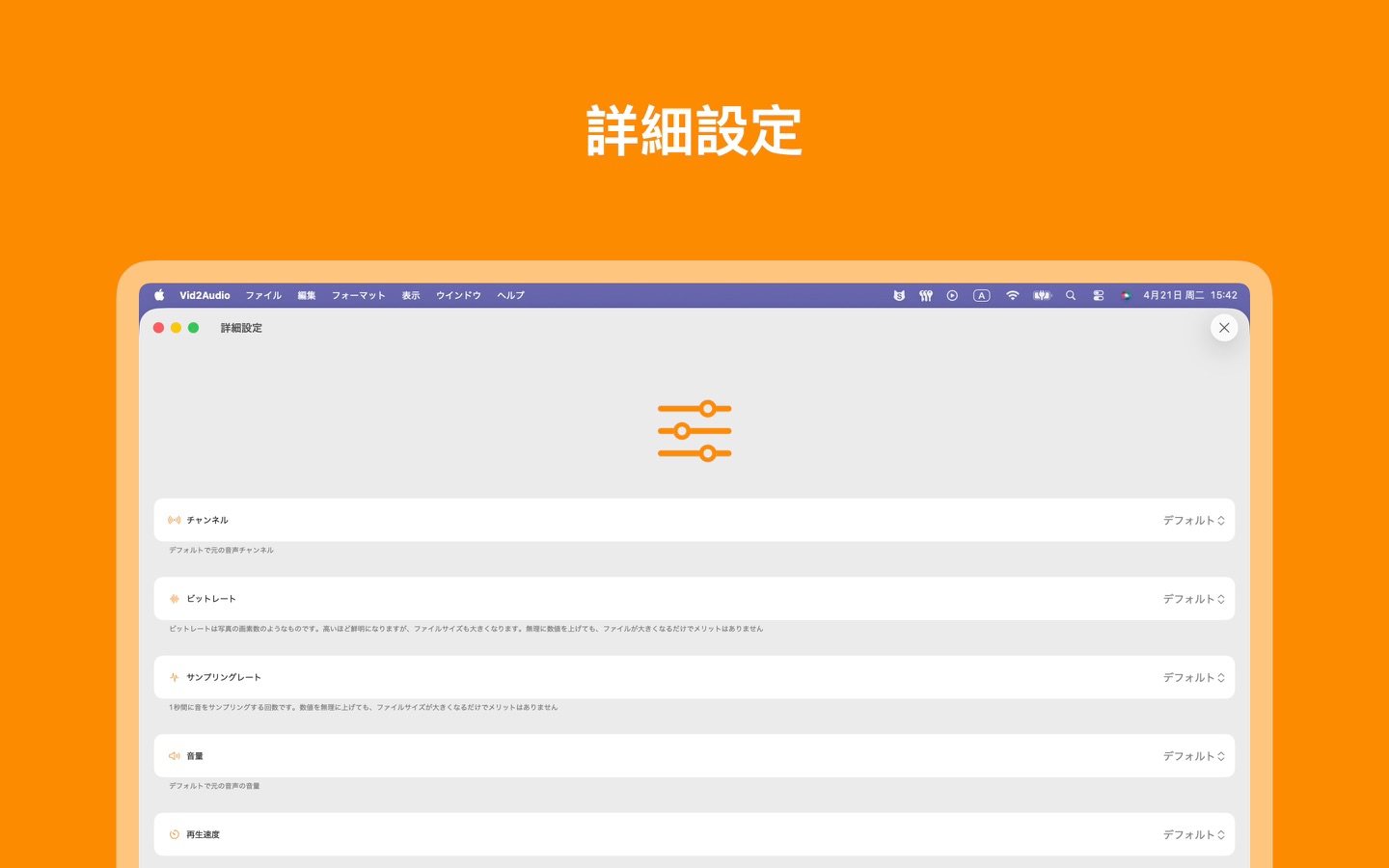Viewport: 1389px width, 868px height.
Task: Click the 4月21日 15:42 date and time
Action: point(1190,295)
